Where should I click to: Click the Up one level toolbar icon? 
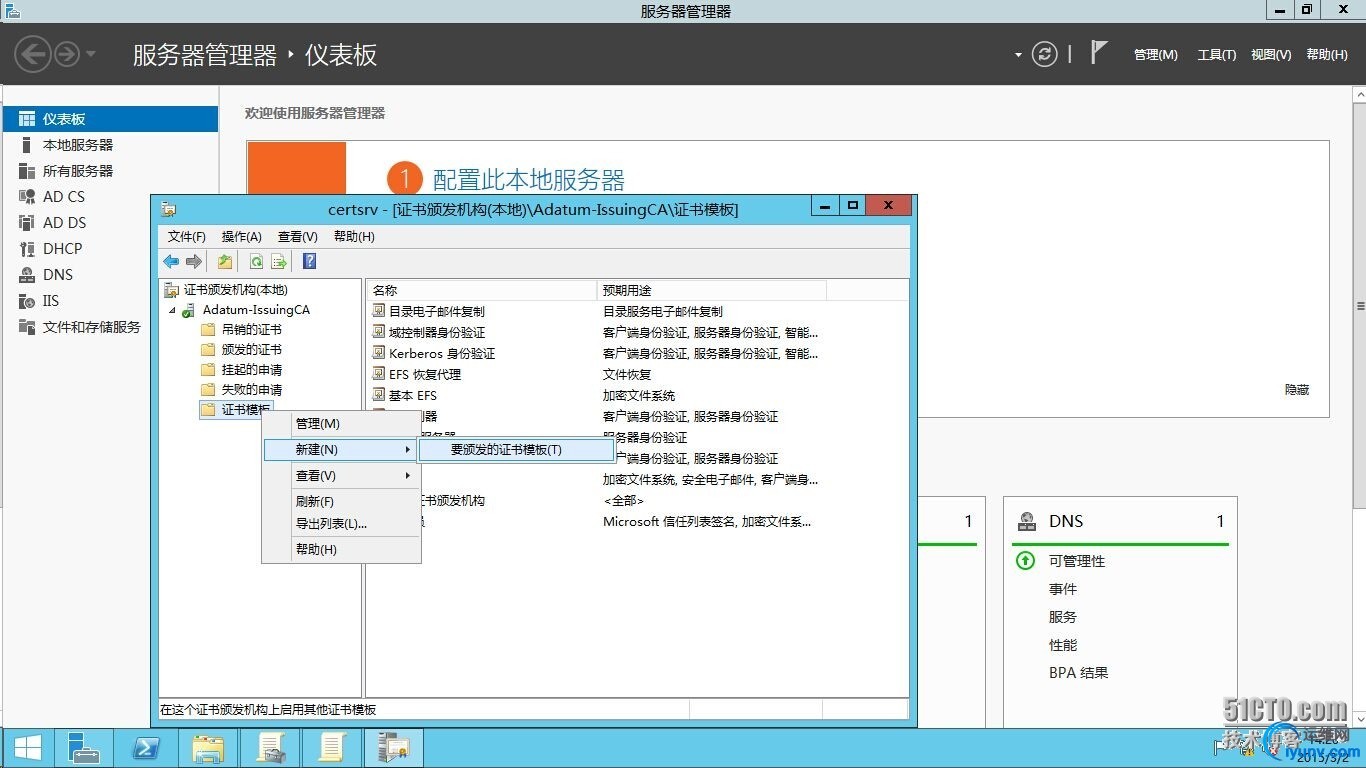pos(225,261)
